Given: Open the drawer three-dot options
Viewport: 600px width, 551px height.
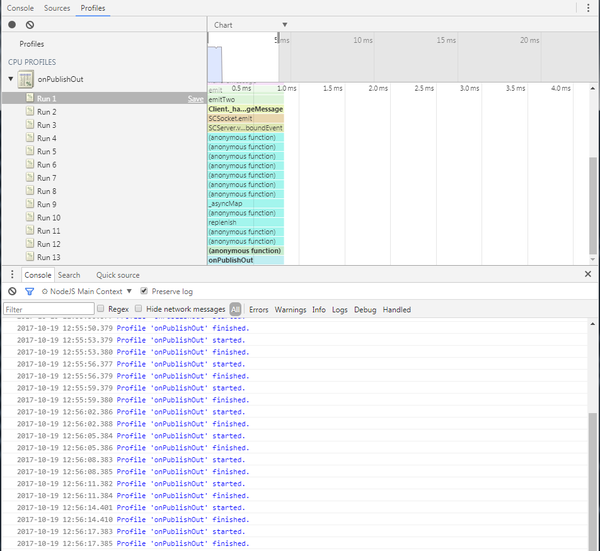Looking at the screenshot, I should pyautogui.click(x=12, y=274).
